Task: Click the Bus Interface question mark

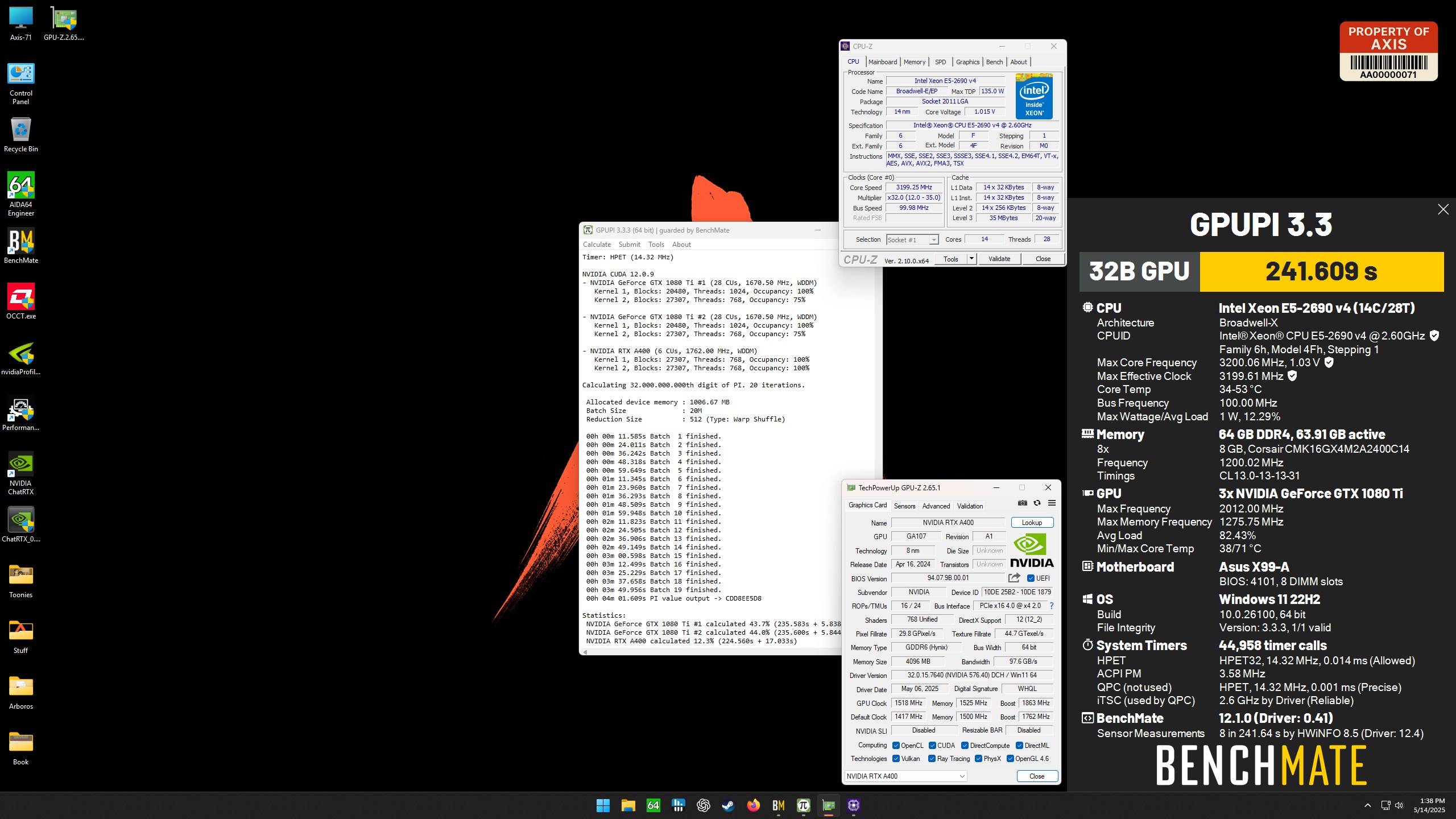Action: [x=1052, y=606]
